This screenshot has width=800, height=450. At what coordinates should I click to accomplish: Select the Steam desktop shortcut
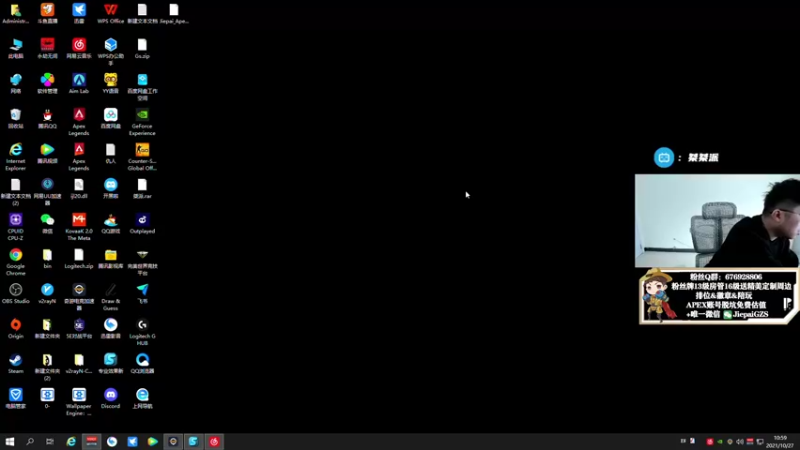tap(16, 364)
